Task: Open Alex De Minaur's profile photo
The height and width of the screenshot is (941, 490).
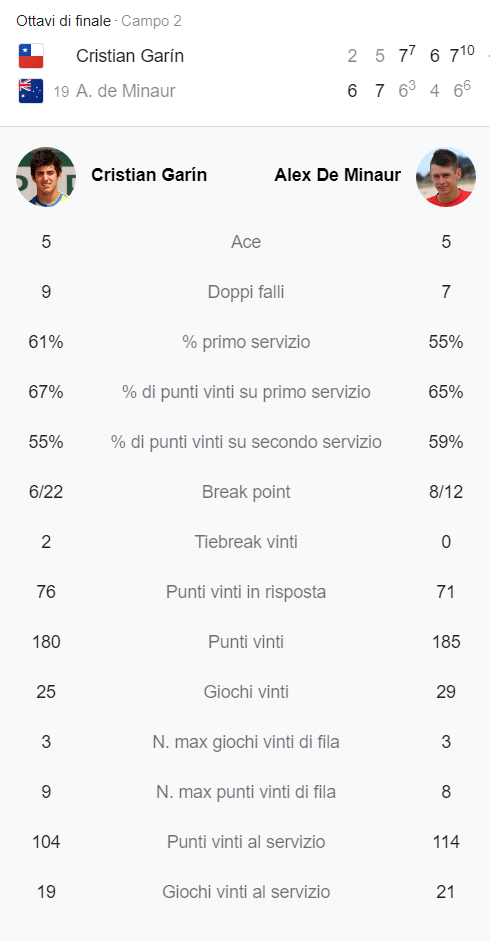Action: pos(446,177)
